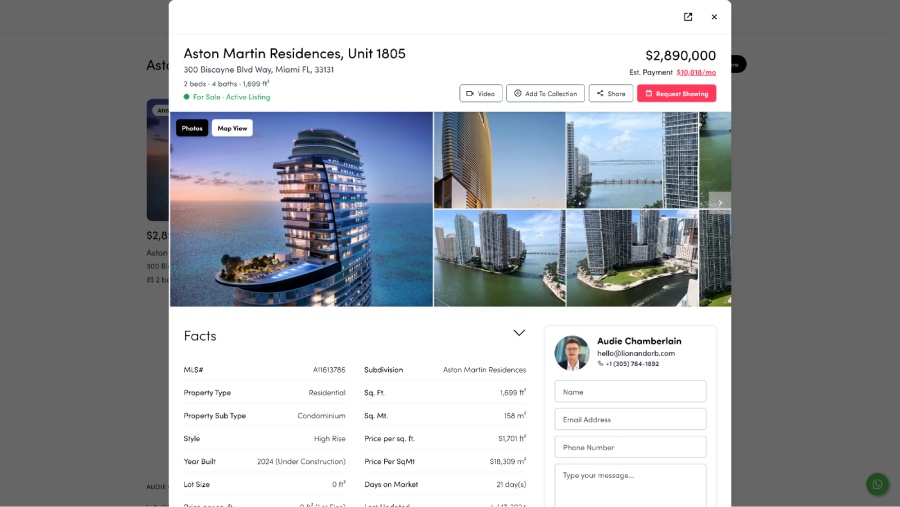Close the property details modal
Image resolution: width=900 pixels, height=507 pixels.
pos(714,17)
